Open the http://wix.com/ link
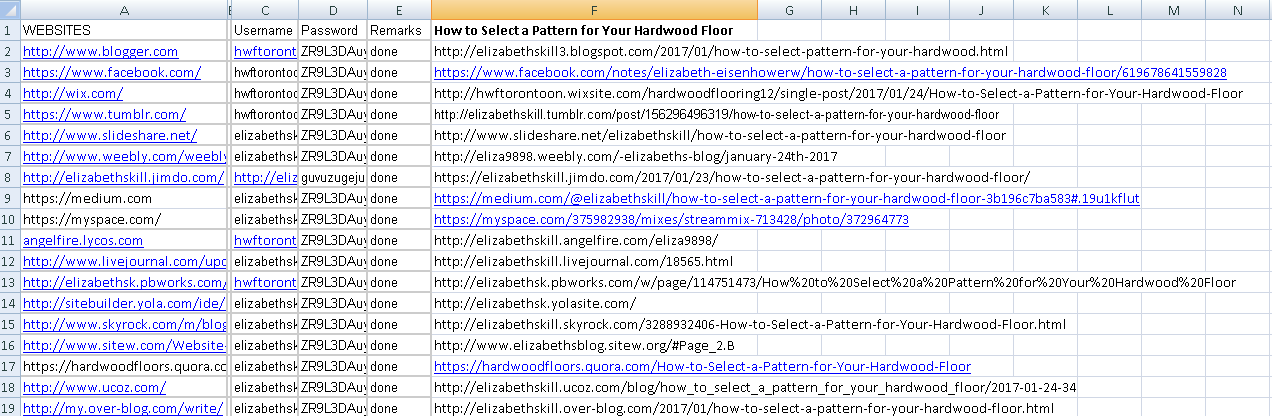 (73, 93)
